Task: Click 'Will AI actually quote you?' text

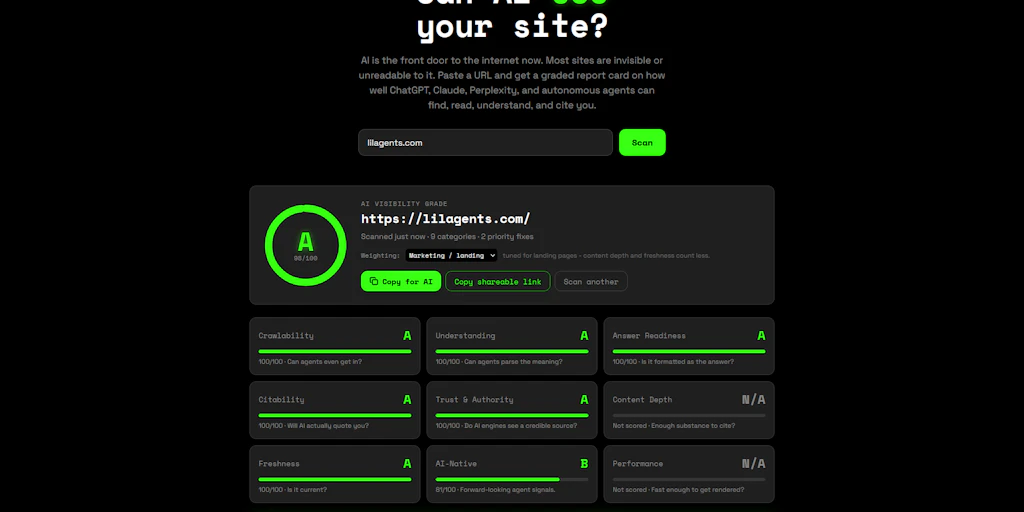Action: point(328,426)
